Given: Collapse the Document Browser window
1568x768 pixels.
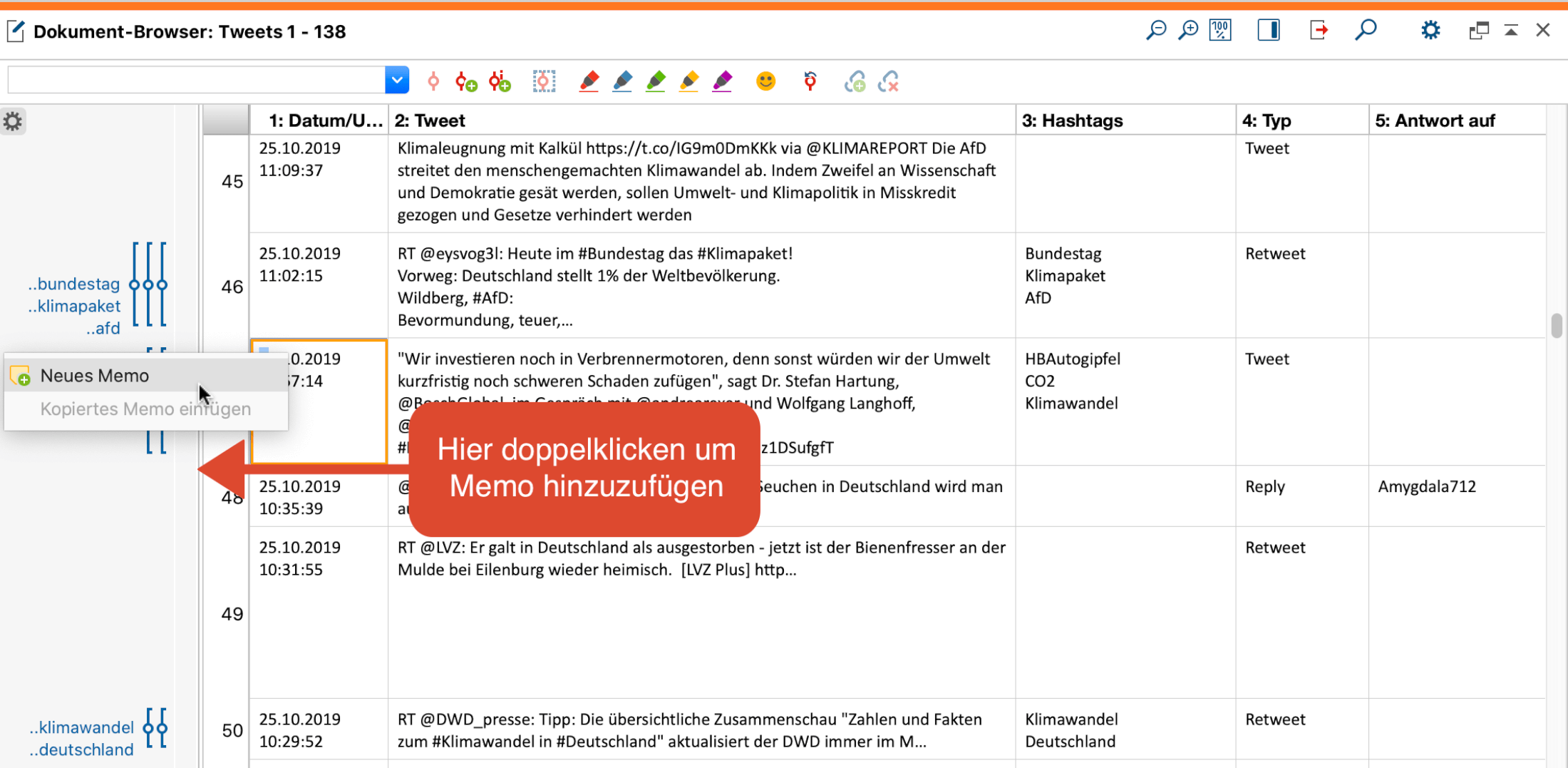Looking at the screenshot, I should (x=1511, y=31).
